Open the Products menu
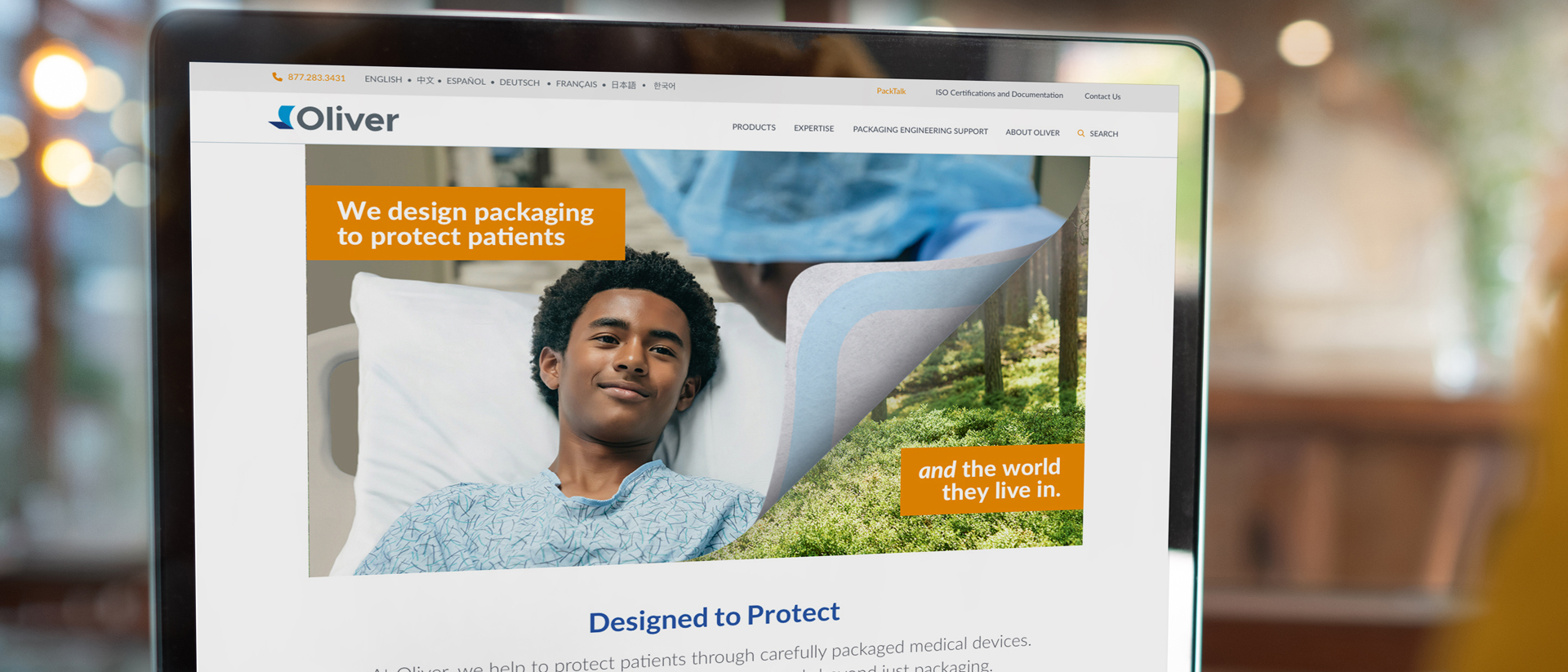 (x=754, y=127)
